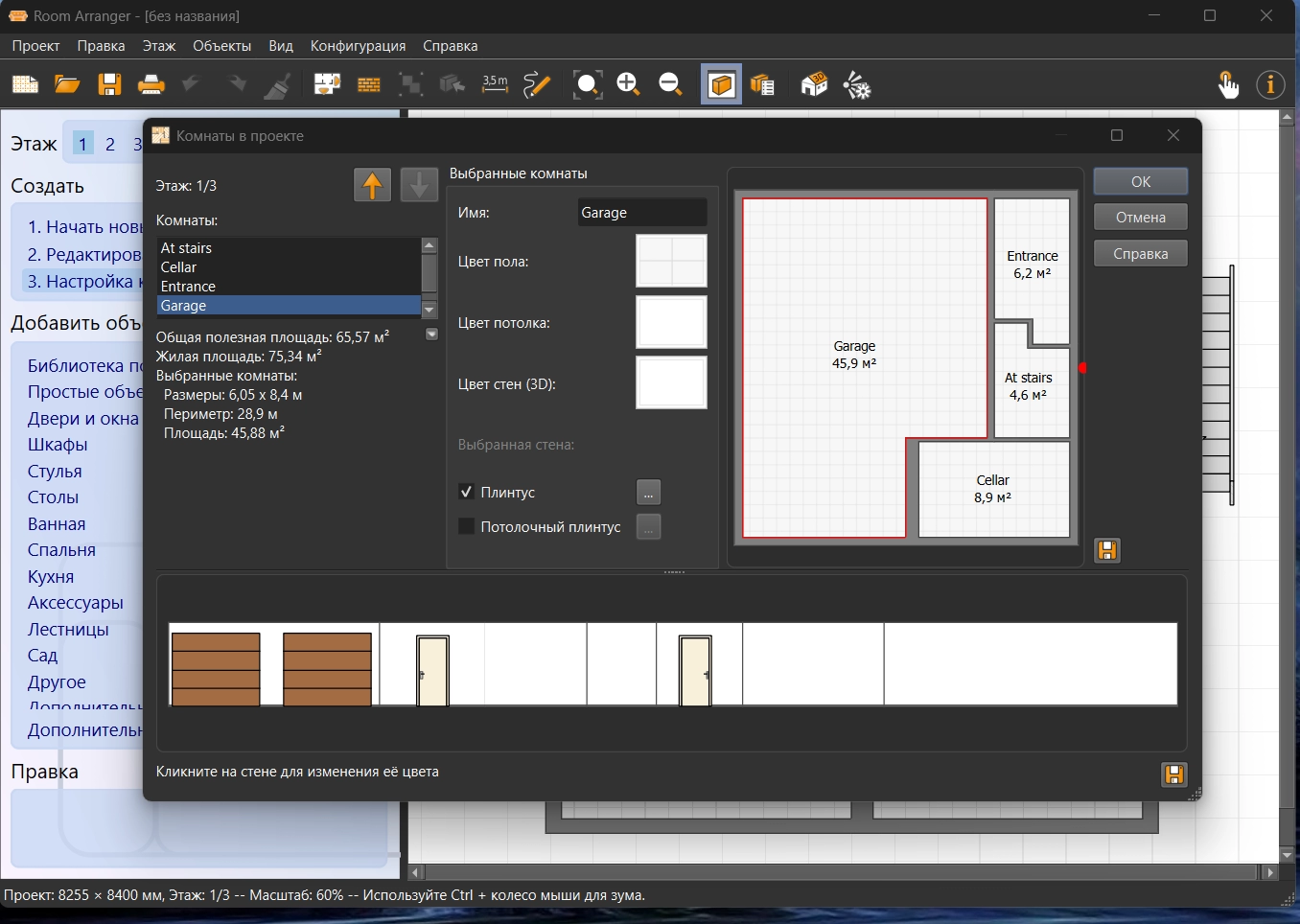
Task: Click the Save project floppy icon in toolbar
Action: point(109,85)
